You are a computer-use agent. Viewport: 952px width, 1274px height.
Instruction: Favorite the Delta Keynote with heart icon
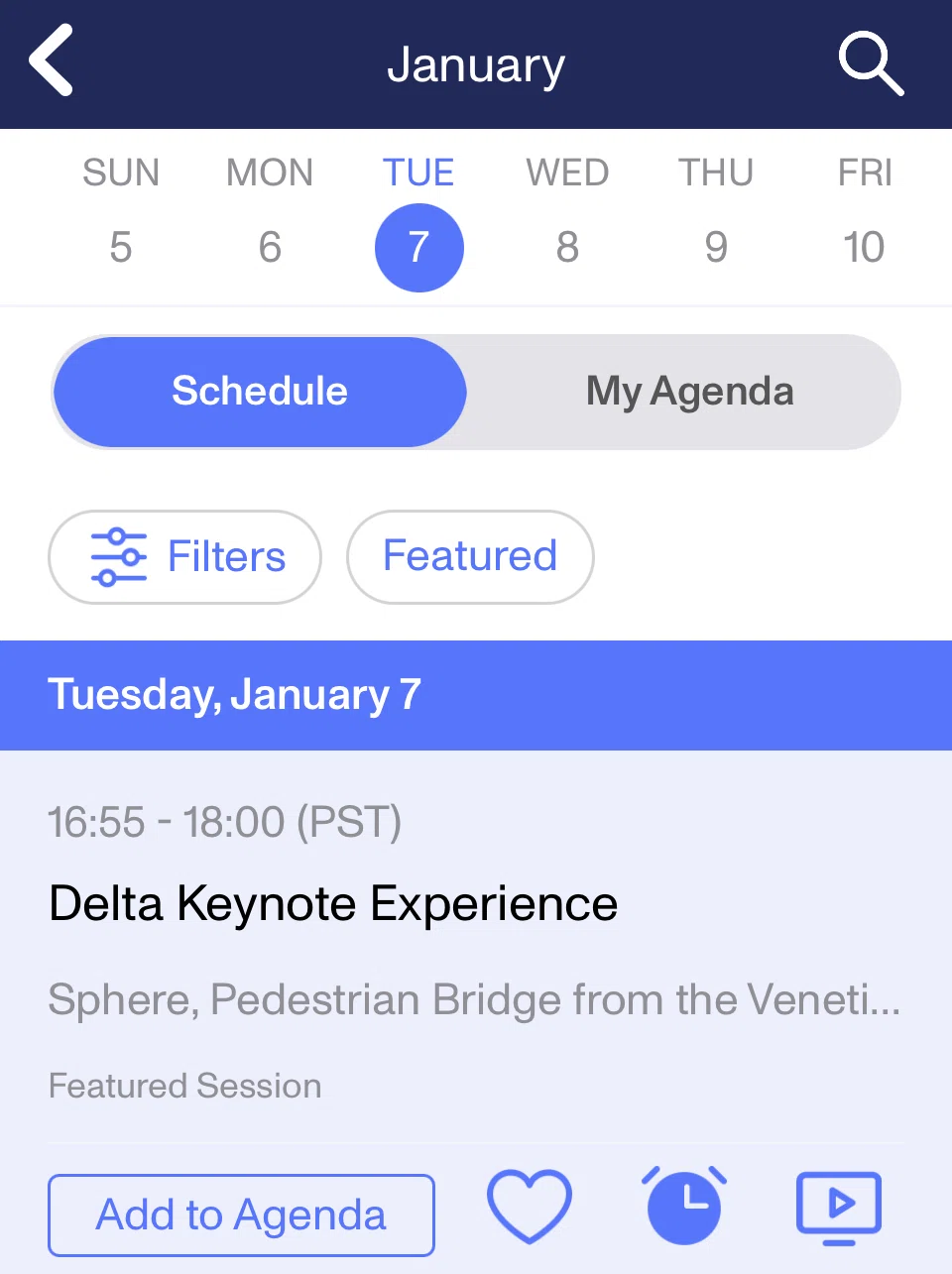530,1207
